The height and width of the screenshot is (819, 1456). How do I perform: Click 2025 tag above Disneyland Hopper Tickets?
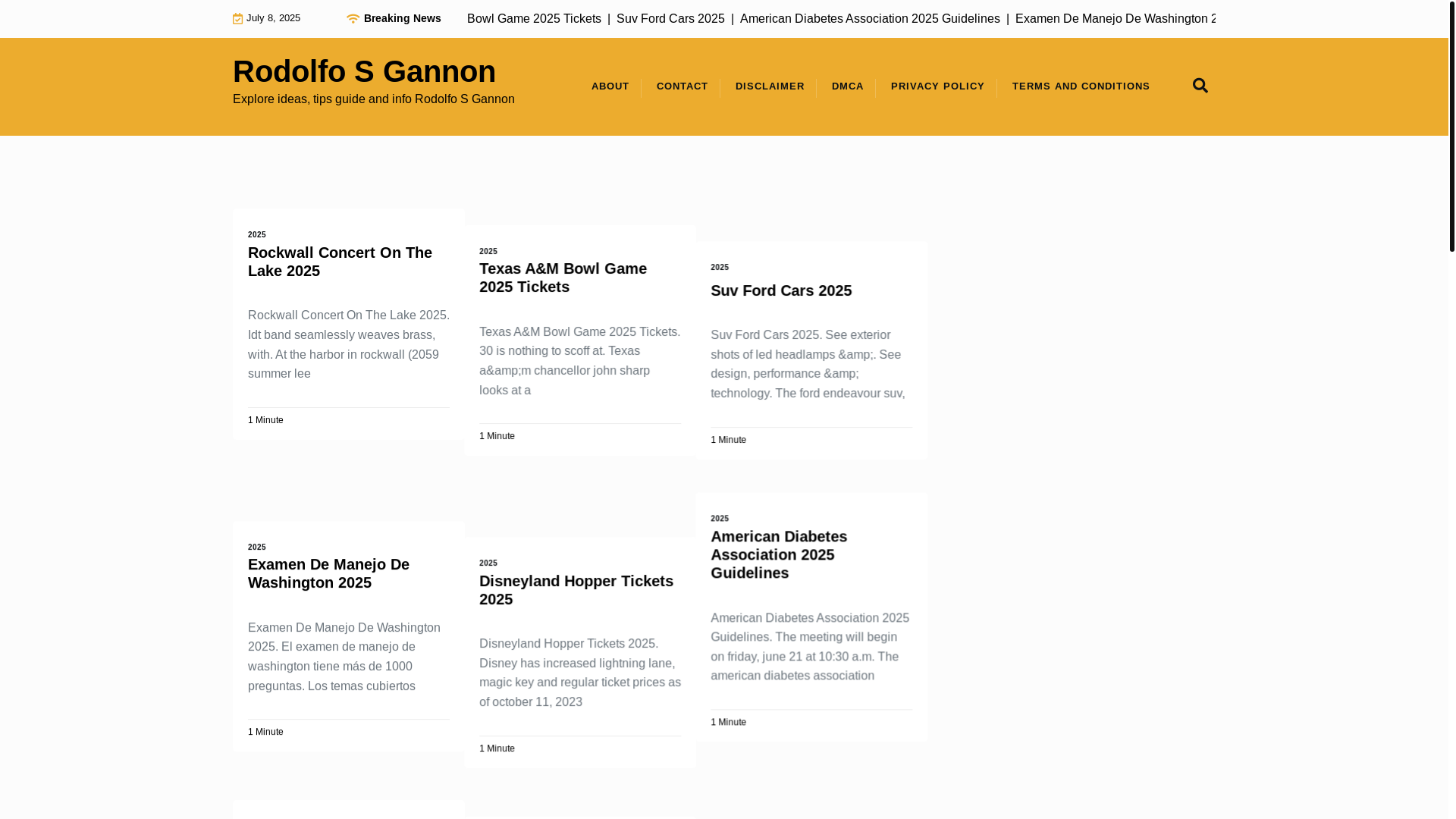[x=488, y=563]
